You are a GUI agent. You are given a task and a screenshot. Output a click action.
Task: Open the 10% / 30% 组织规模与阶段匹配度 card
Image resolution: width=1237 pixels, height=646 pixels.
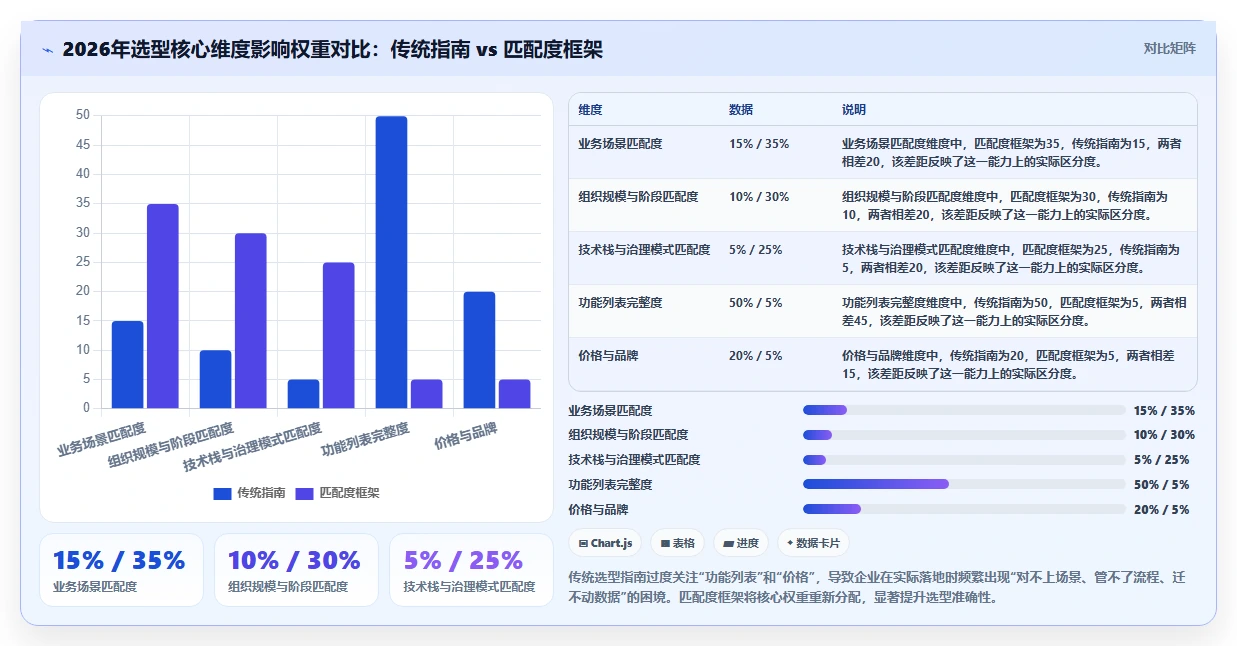point(296,570)
